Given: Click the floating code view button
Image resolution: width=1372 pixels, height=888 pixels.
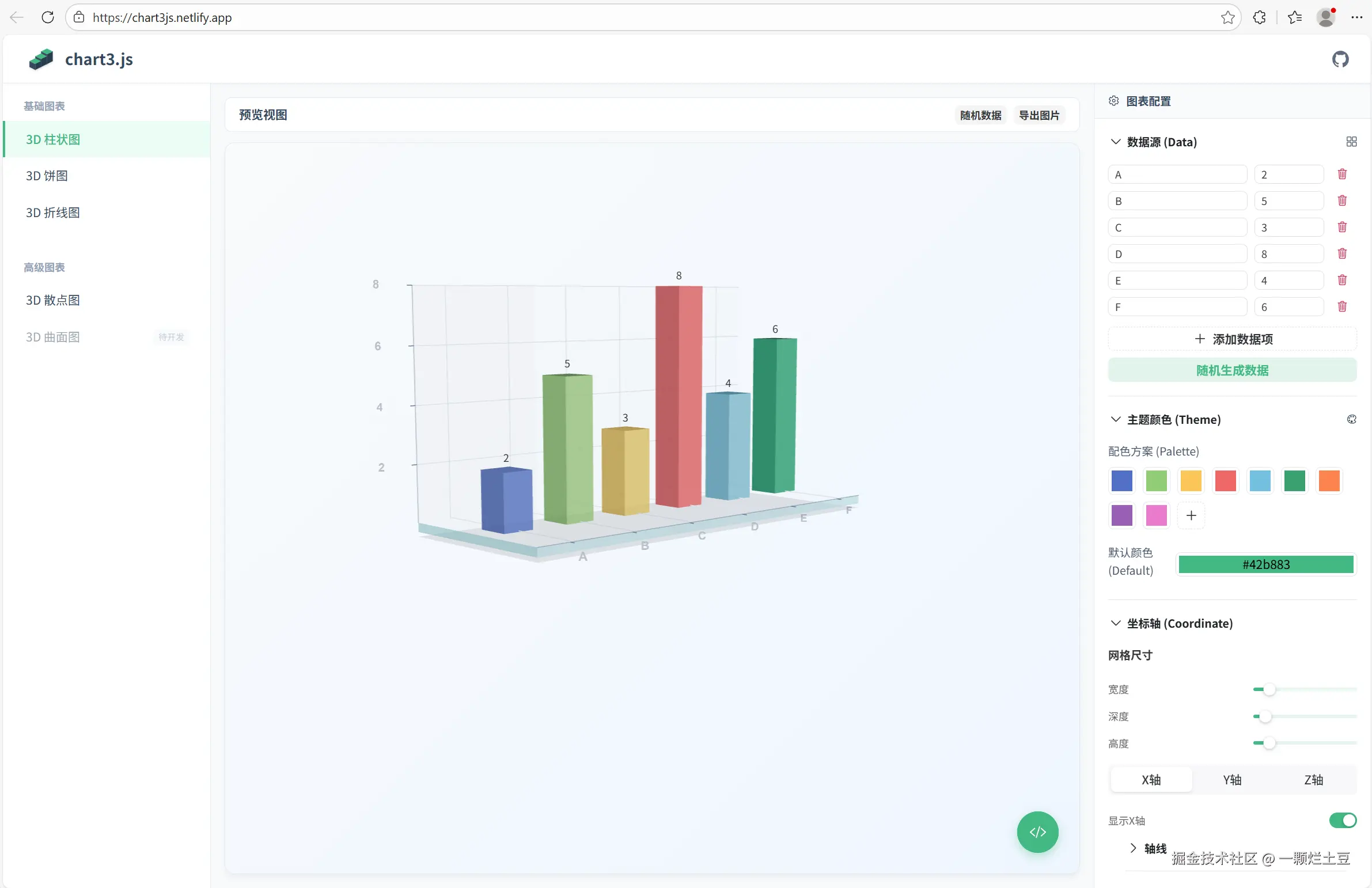Looking at the screenshot, I should pos(1037,832).
